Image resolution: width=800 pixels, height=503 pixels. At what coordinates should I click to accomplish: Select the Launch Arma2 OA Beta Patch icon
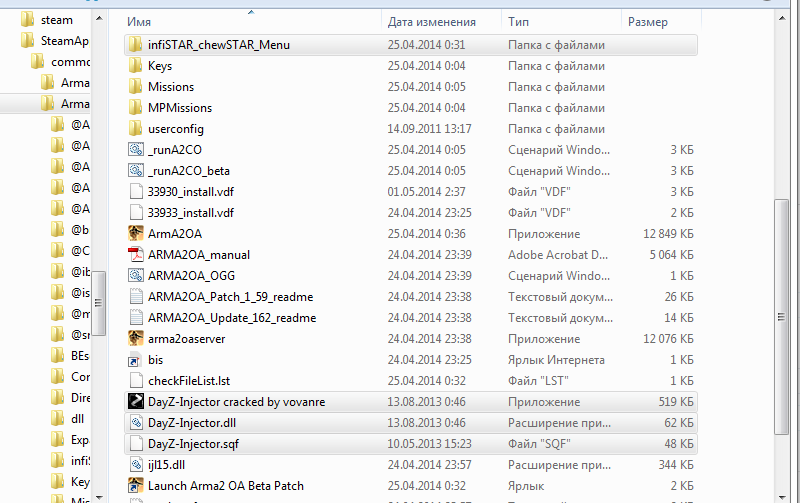(136, 485)
